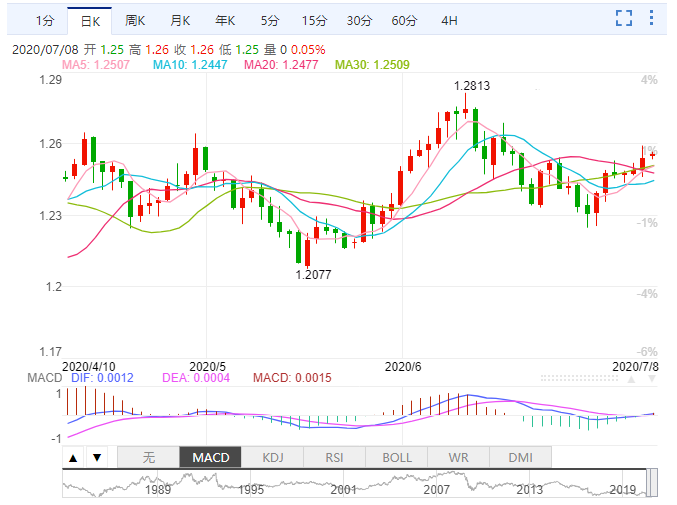Switch indicator to DMI

tap(520, 458)
